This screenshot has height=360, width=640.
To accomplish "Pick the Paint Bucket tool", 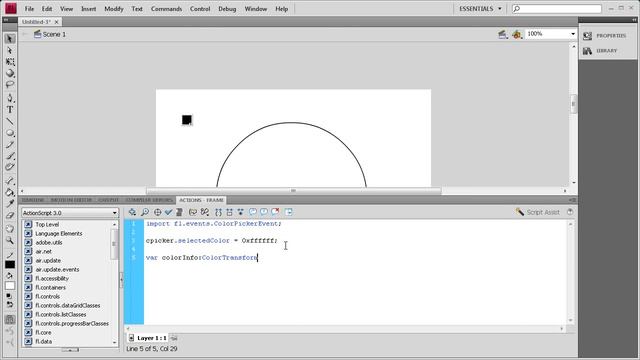I will click(10, 192).
